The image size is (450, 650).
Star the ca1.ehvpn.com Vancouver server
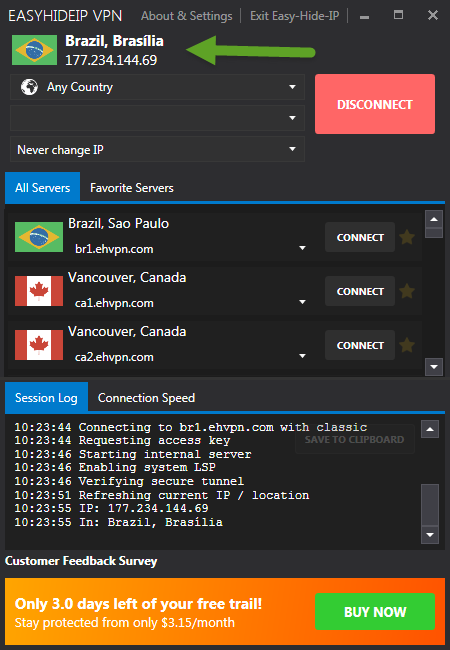click(x=407, y=291)
